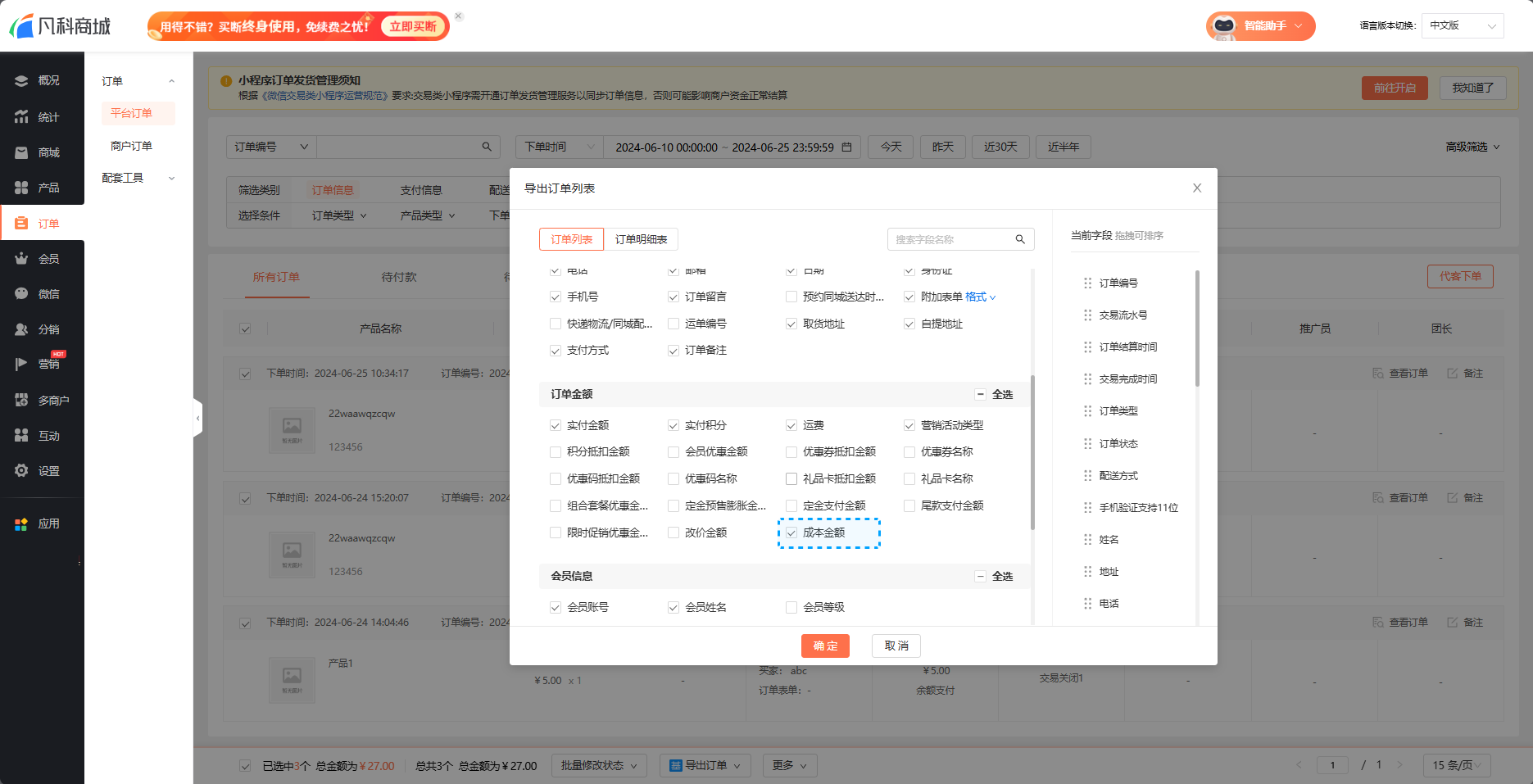Select the 待付款 tab
The image size is (1533, 784).
[x=399, y=277]
